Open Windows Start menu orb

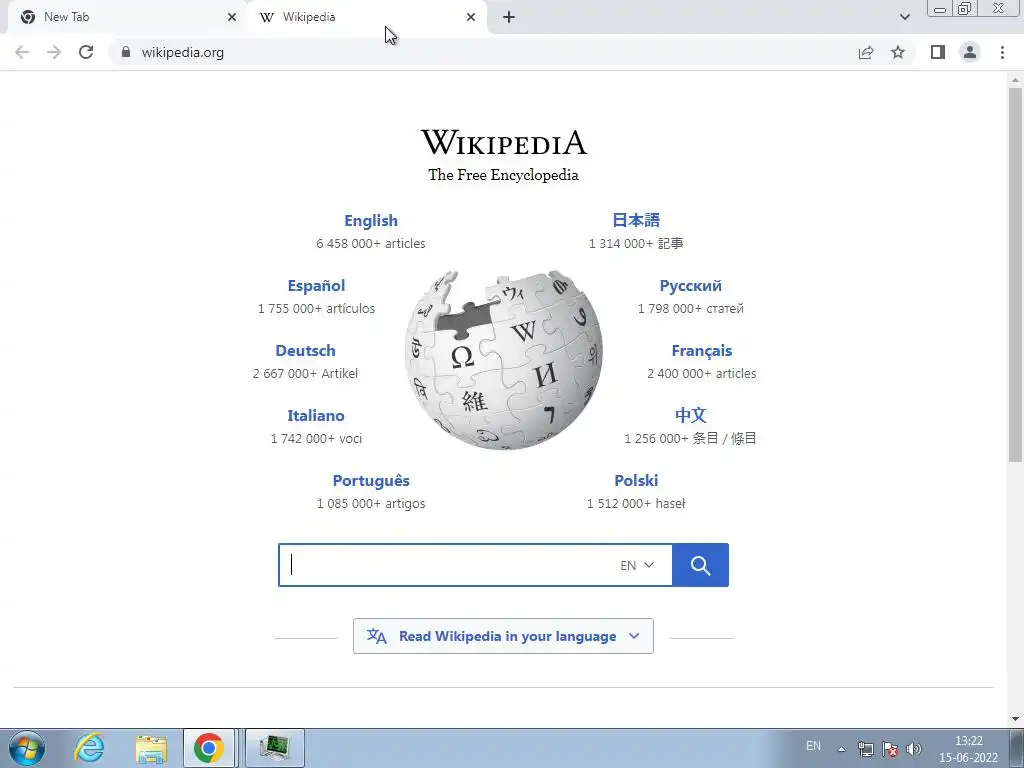(x=27, y=748)
